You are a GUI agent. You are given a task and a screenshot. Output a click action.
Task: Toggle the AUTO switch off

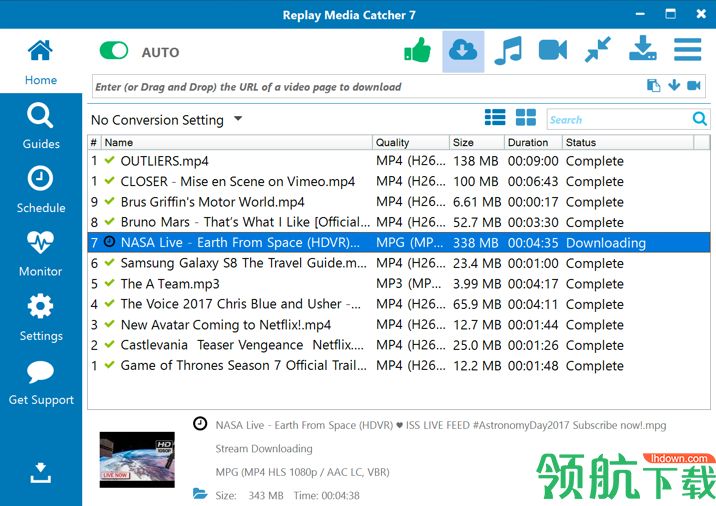coord(114,50)
